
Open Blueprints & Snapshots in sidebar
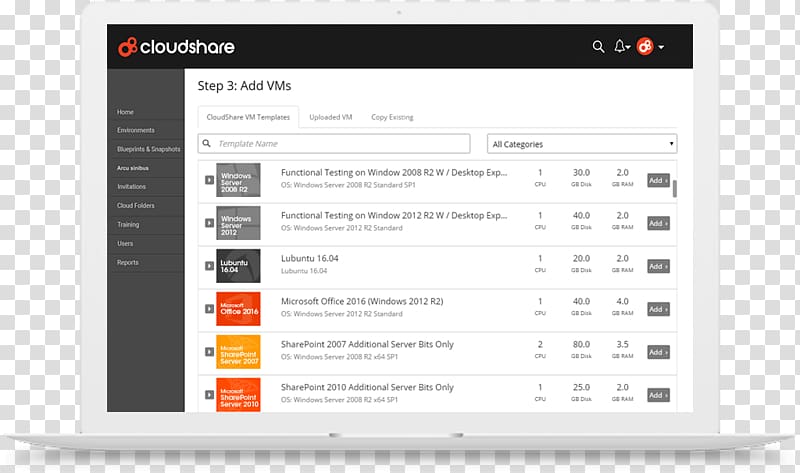148,149
